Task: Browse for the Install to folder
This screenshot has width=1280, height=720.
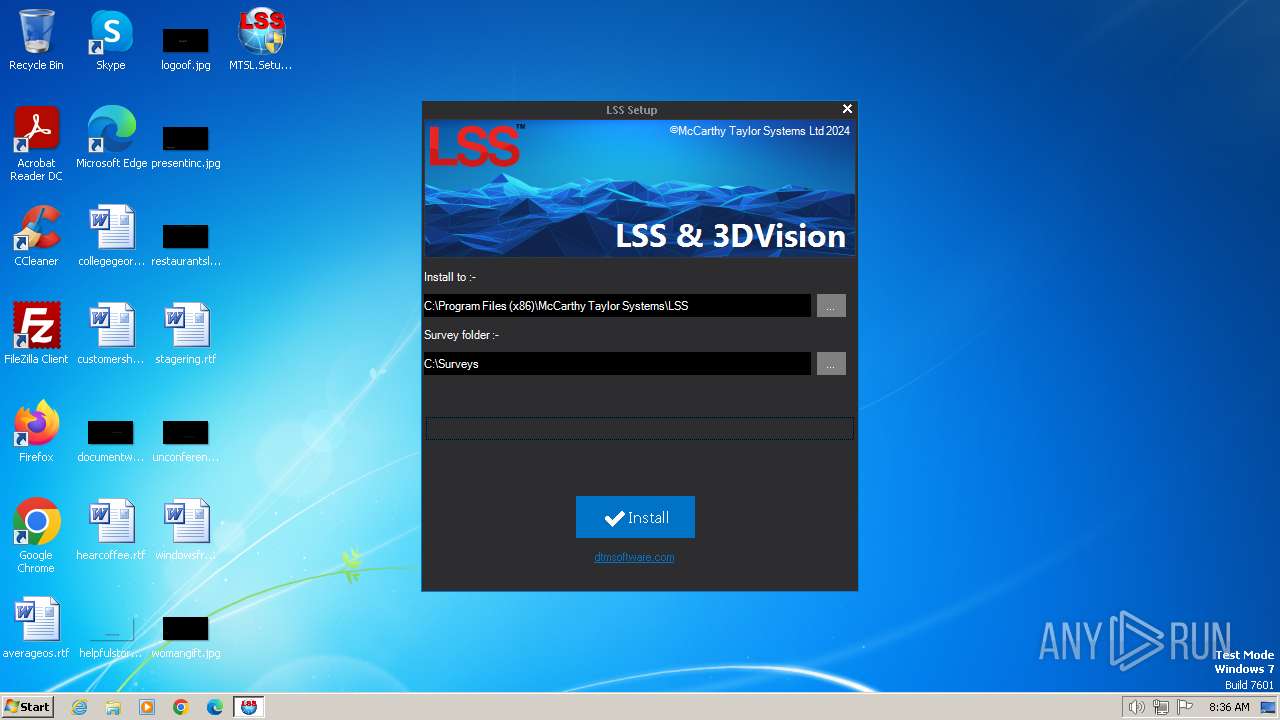Action: coord(831,306)
